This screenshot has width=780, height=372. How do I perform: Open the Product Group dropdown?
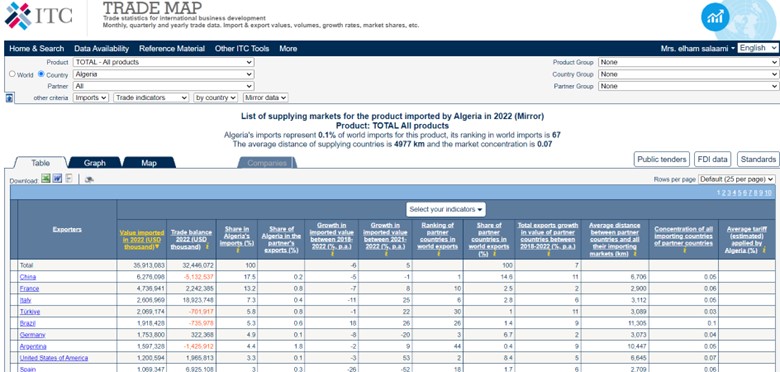pyautogui.click(x=688, y=62)
